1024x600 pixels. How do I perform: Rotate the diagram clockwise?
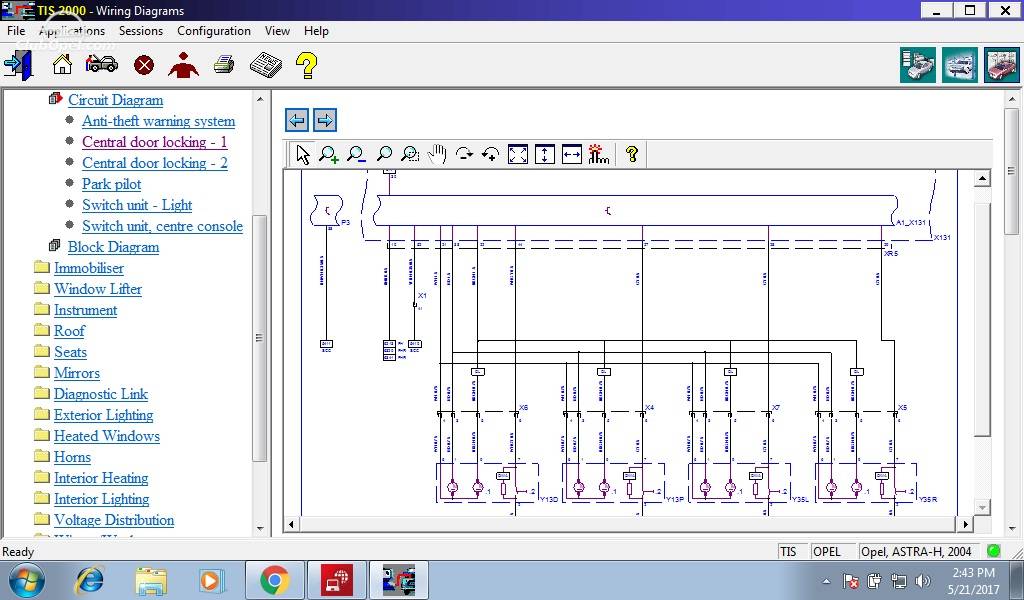point(464,155)
